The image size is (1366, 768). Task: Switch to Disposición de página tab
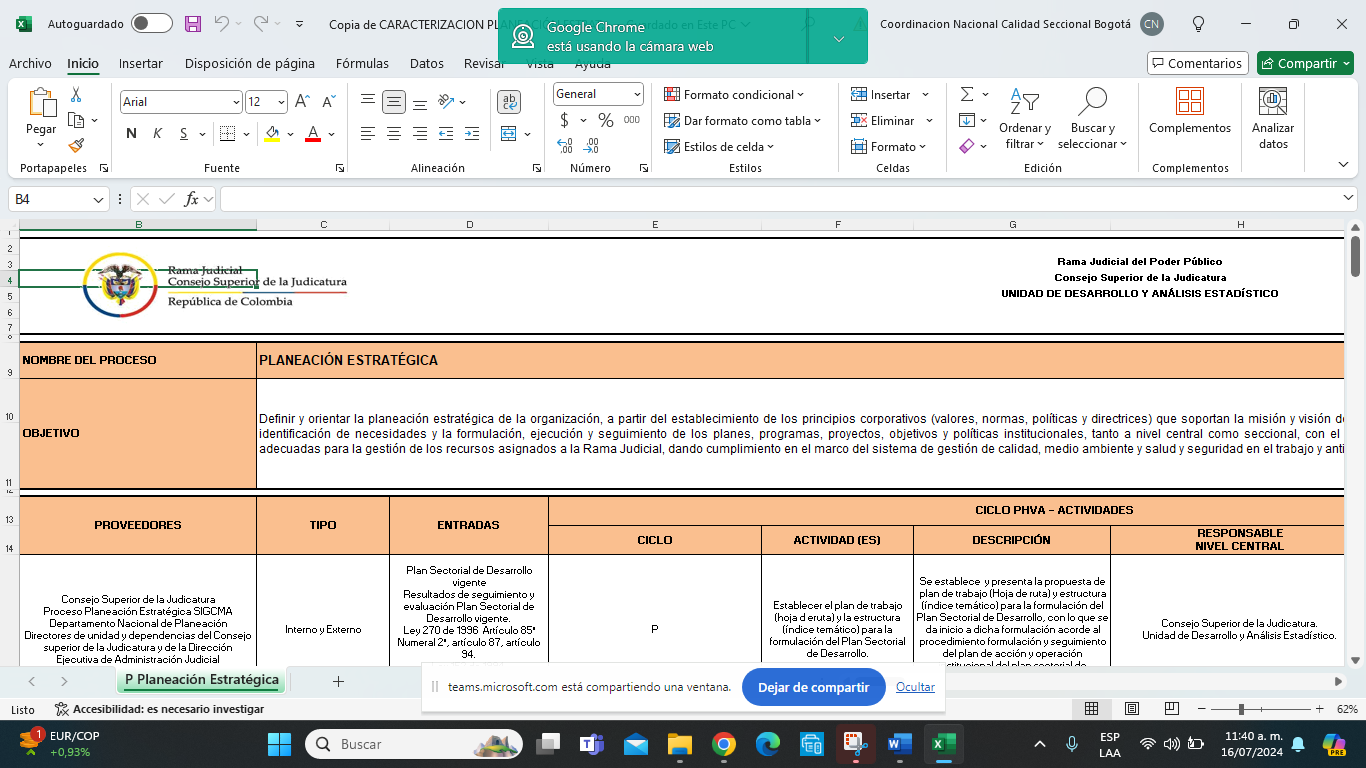[250, 63]
